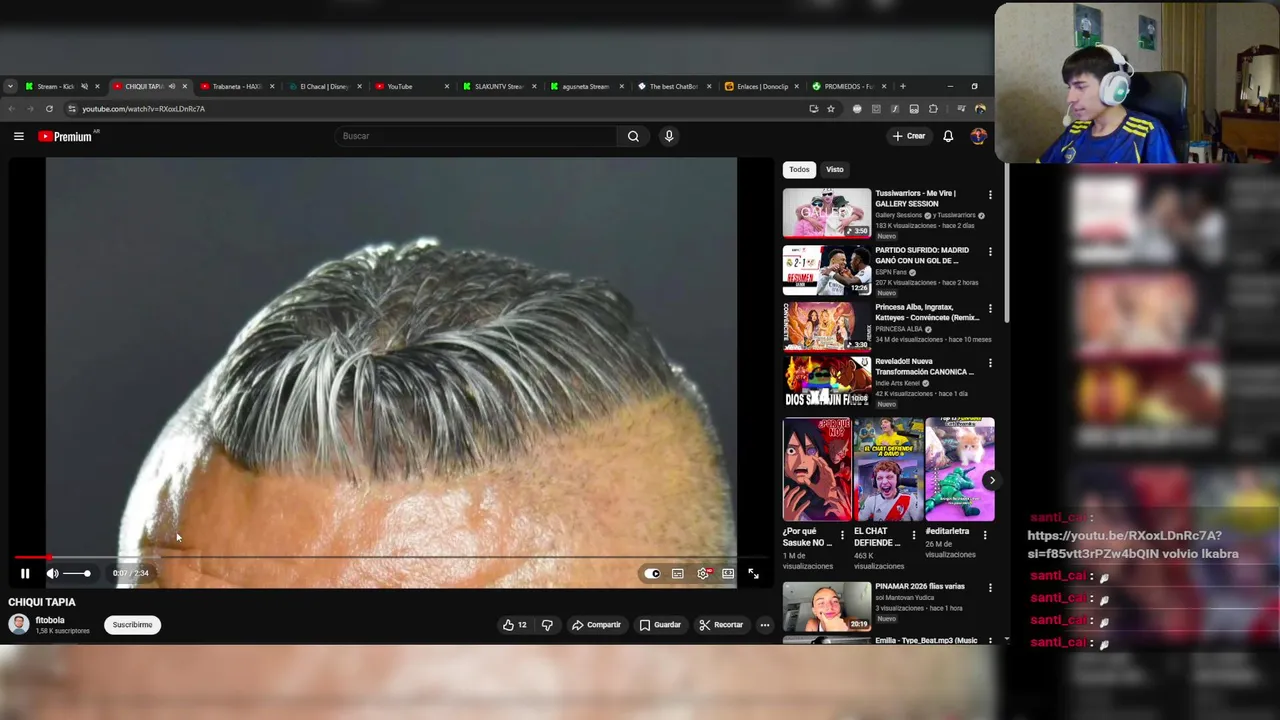Click the Recortar clip button

[721, 625]
